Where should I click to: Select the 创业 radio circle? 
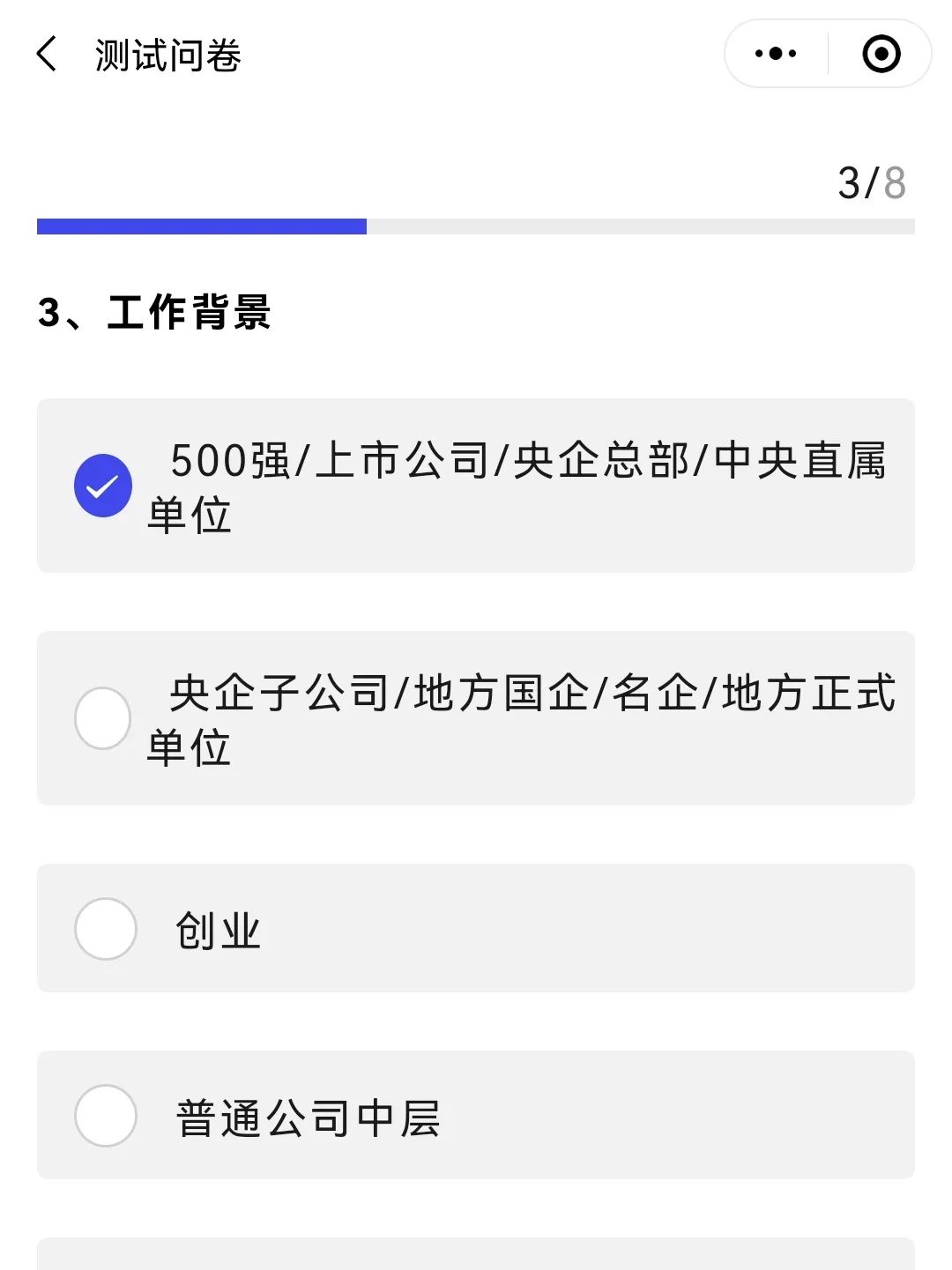pos(106,929)
